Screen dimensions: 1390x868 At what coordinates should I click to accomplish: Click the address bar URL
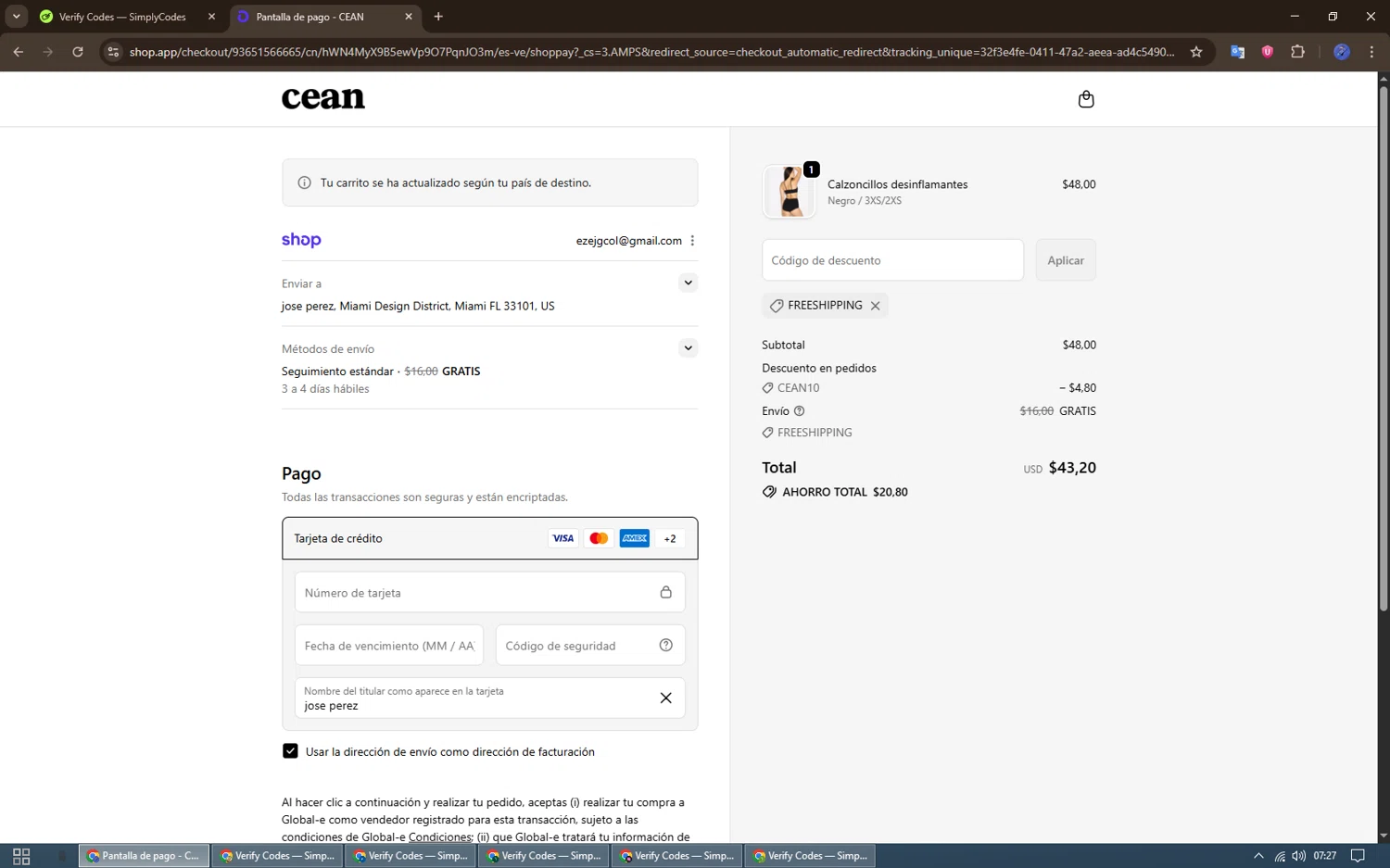click(x=651, y=52)
